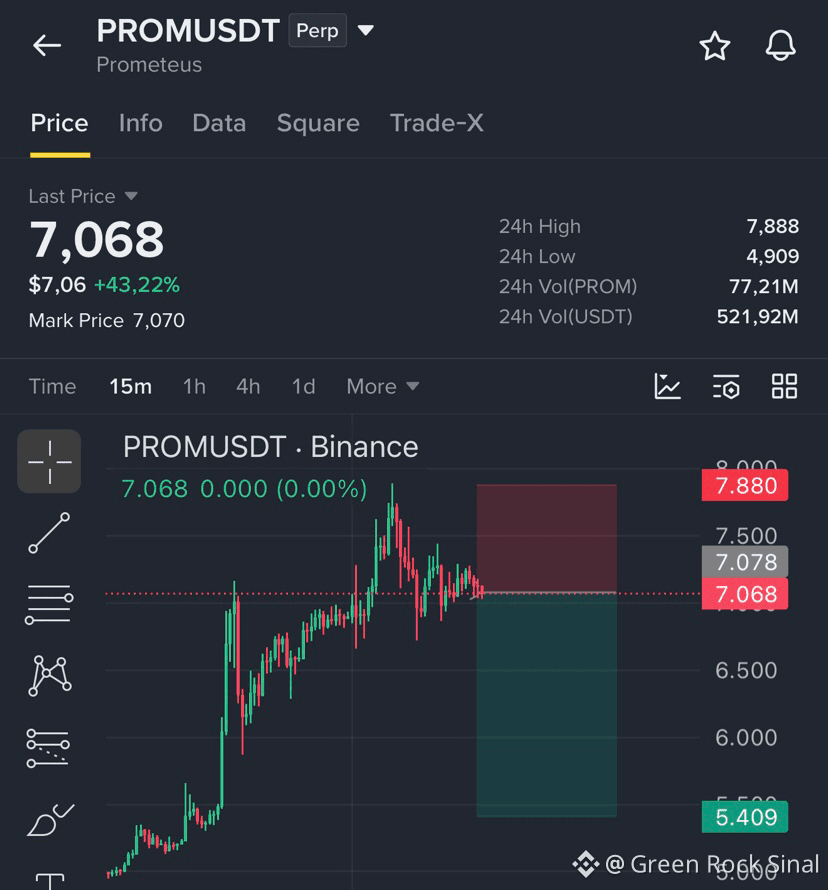This screenshot has height=890, width=828.
Task: Click the Mark Price 7,070 value
Action: 159,321
